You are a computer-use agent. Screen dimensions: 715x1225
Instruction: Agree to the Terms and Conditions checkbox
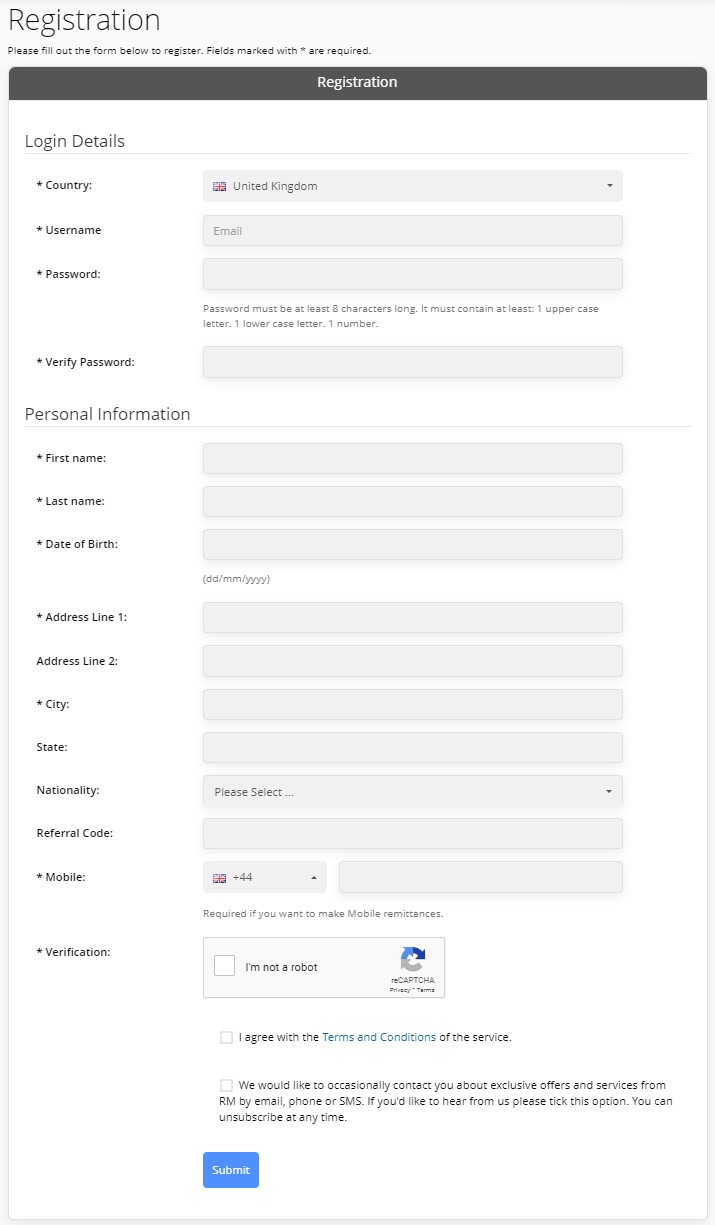click(226, 1037)
